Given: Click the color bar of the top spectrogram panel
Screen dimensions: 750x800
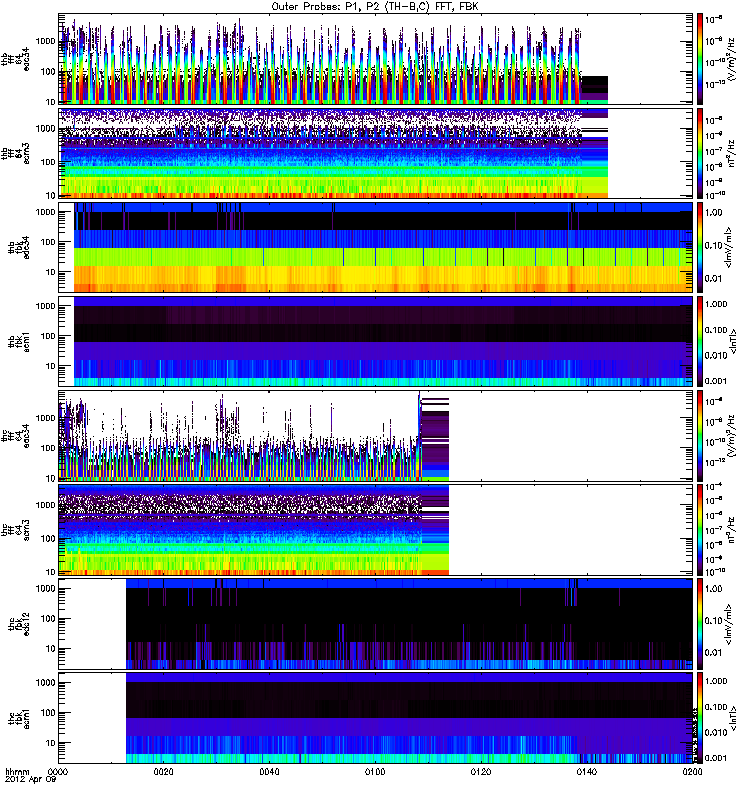Looking at the screenshot, I should 700,58.
